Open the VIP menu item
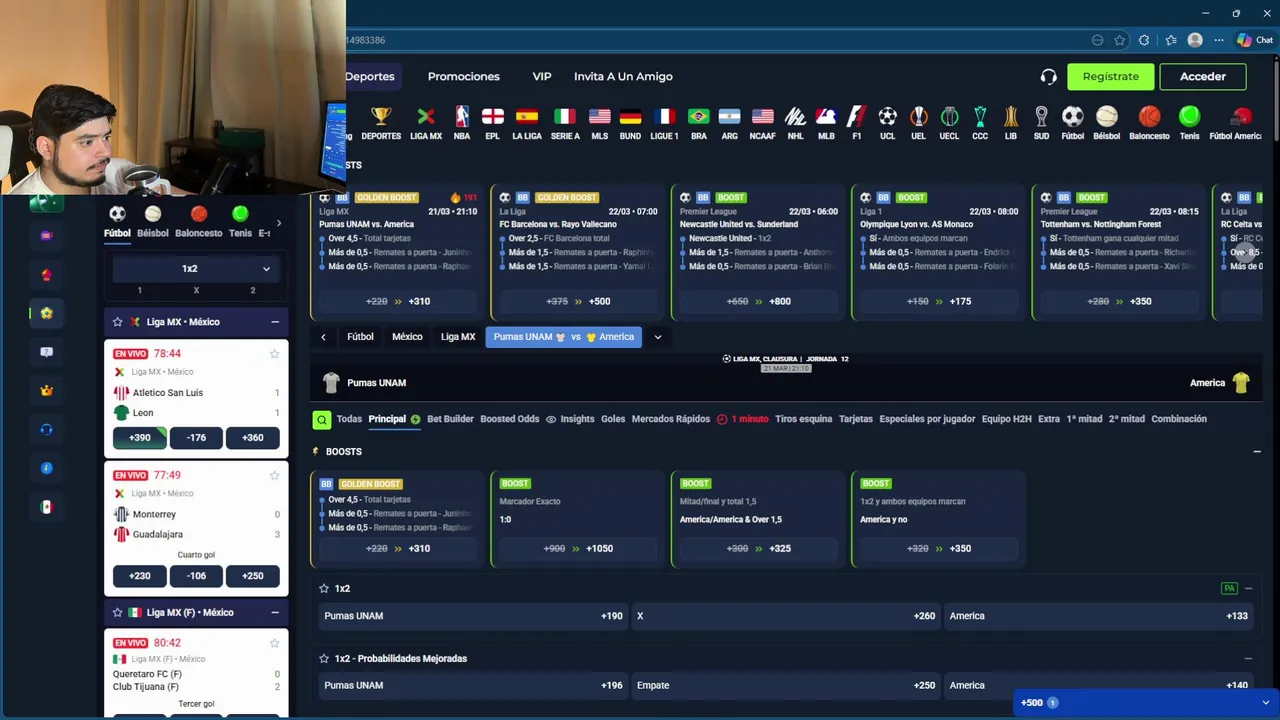Screen dimensions: 1280x720 [542, 76]
